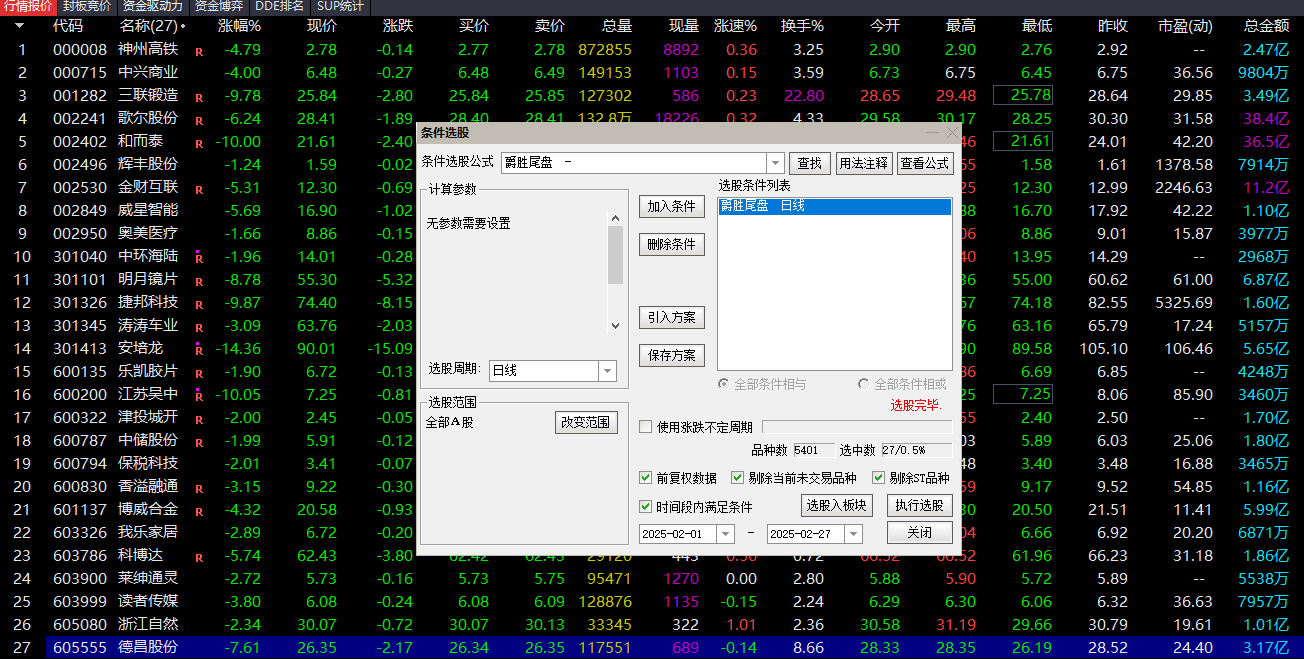This screenshot has width=1304, height=659.
Task: Select the SUP统计 tab
Action: point(337,7)
